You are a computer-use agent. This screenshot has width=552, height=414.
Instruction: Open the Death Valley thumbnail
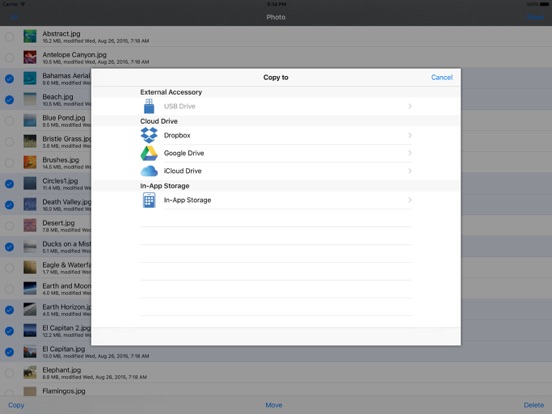pos(30,204)
